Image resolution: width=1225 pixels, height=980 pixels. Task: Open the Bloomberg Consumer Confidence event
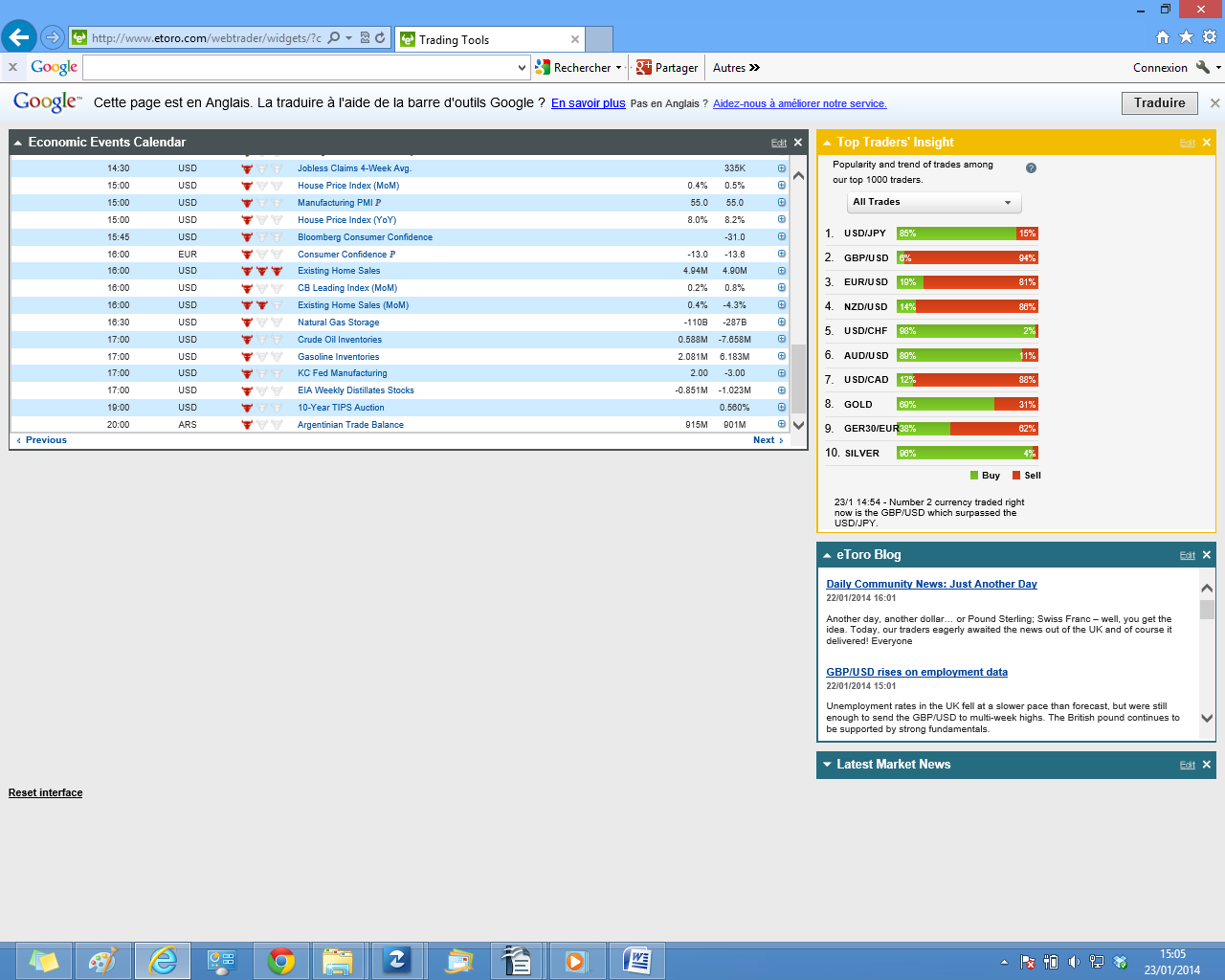pyautogui.click(x=365, y=237)
